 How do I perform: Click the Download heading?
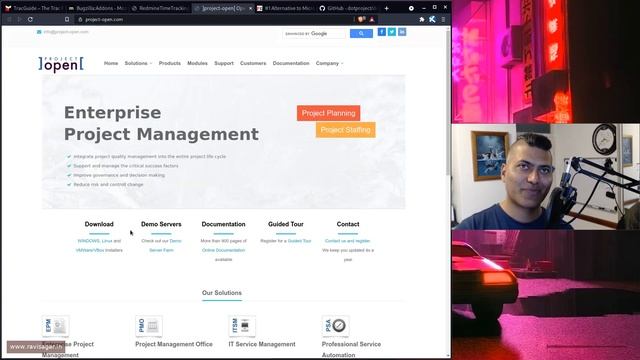tap(99, 224)
